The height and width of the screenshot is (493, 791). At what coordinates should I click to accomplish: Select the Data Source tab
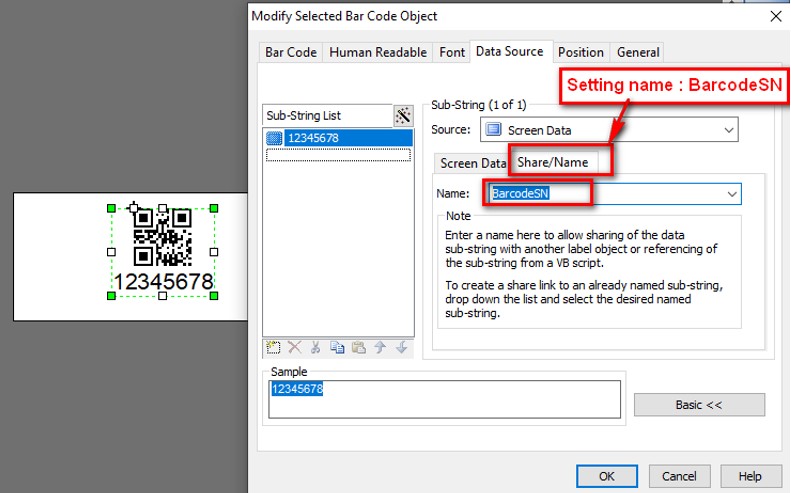tap(510, 51)
